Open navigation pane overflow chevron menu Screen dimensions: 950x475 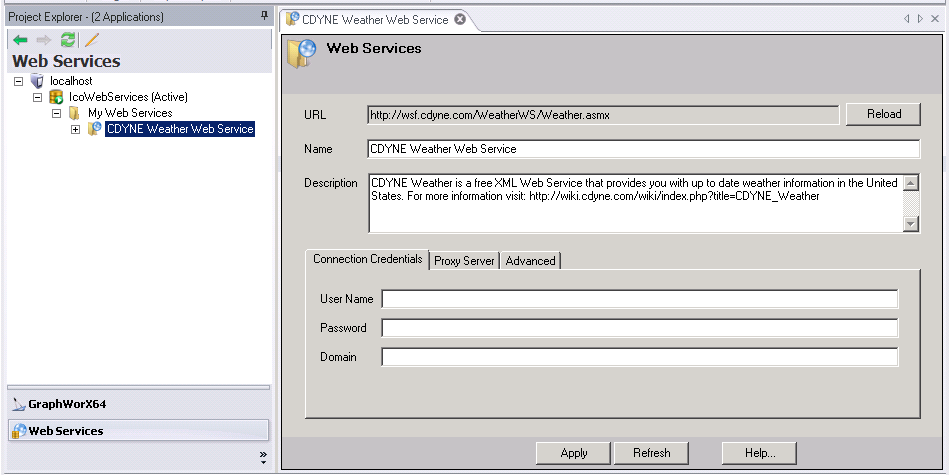coord(263,455)
